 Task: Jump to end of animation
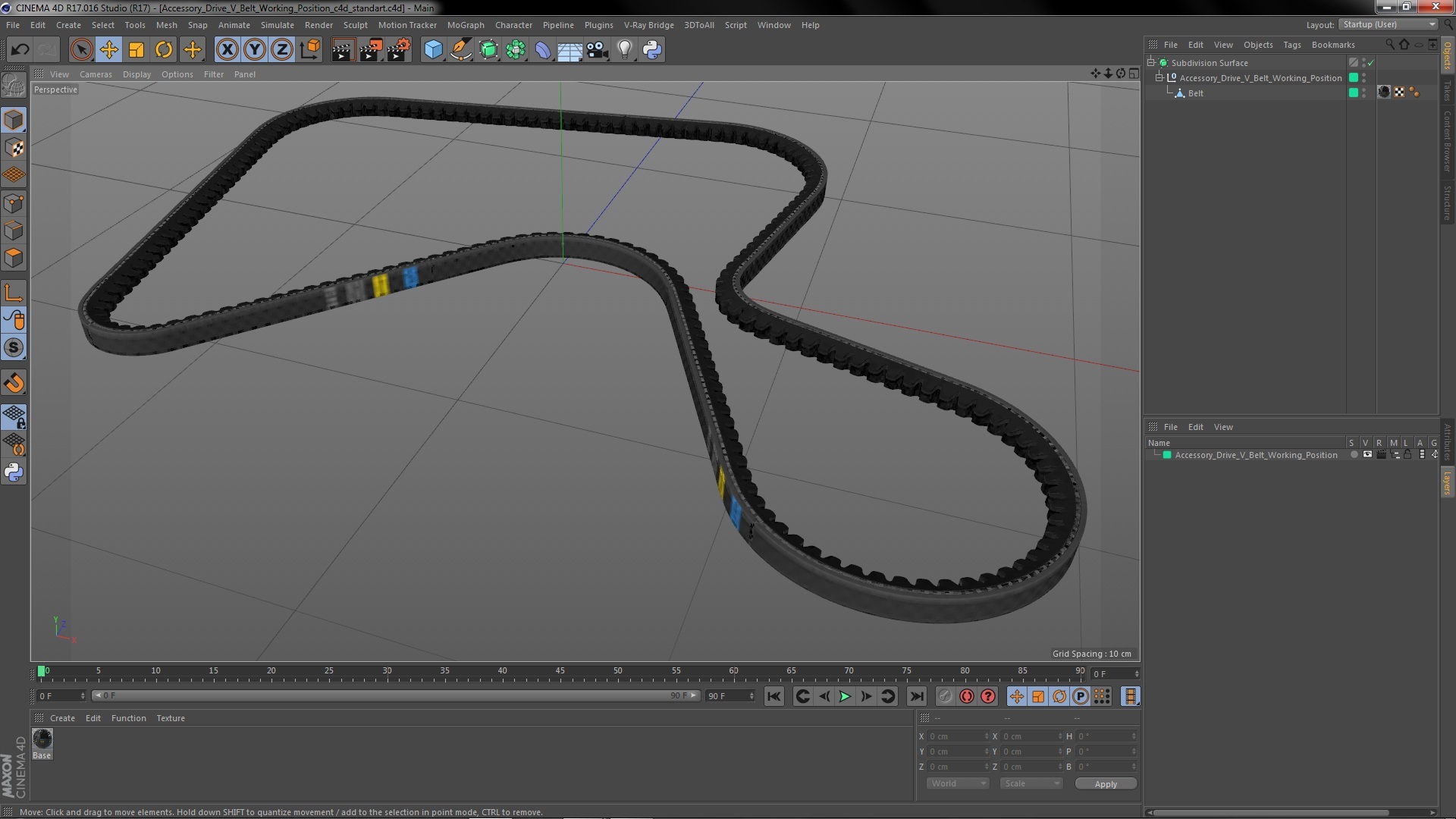coord(917,696)
